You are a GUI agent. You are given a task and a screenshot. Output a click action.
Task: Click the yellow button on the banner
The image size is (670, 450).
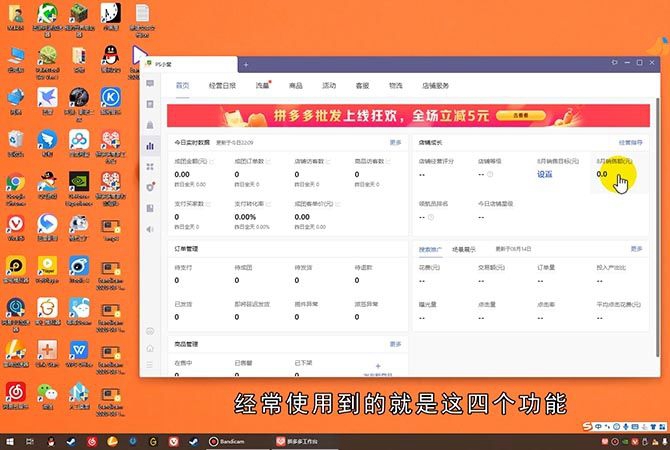pyautogui.click(x=521, y=115)
